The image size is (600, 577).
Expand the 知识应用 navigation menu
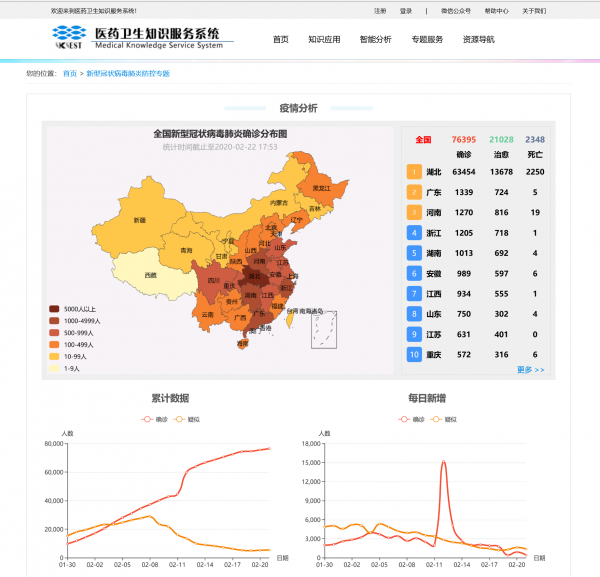(x=324, y=40)
